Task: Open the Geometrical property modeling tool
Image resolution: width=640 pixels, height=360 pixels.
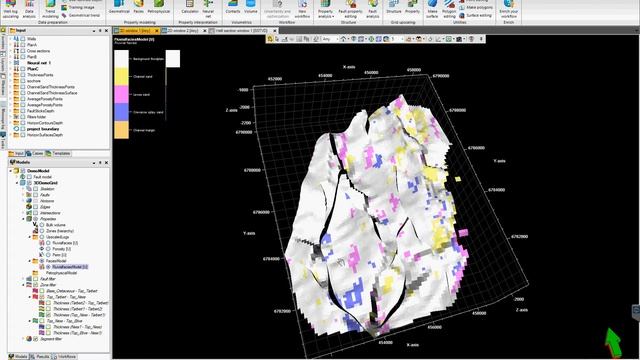Action: click(x=119, y=7)
